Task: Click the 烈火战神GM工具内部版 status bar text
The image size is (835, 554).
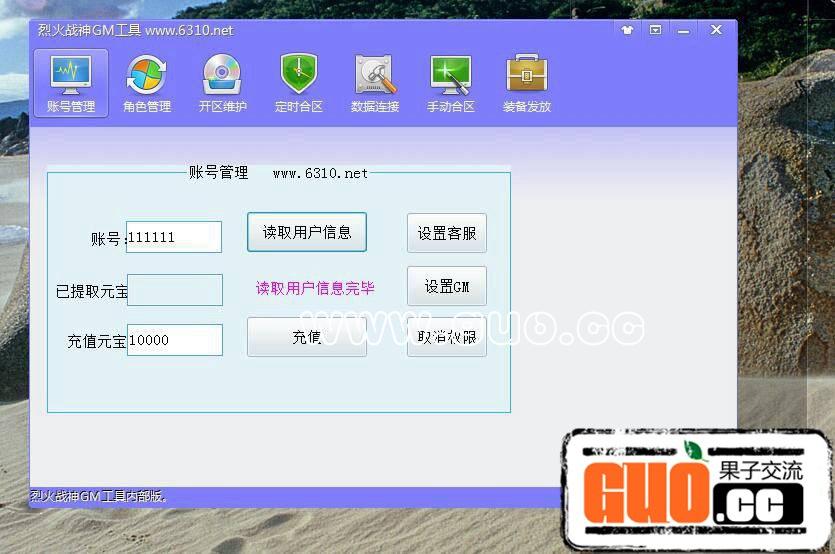Action: [x=98, y=496]
